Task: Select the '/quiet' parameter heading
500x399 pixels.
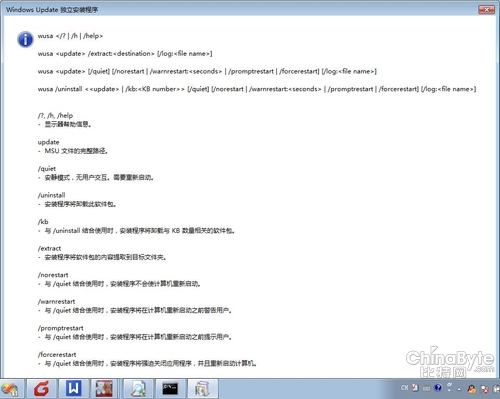Action: pos(47,169)
